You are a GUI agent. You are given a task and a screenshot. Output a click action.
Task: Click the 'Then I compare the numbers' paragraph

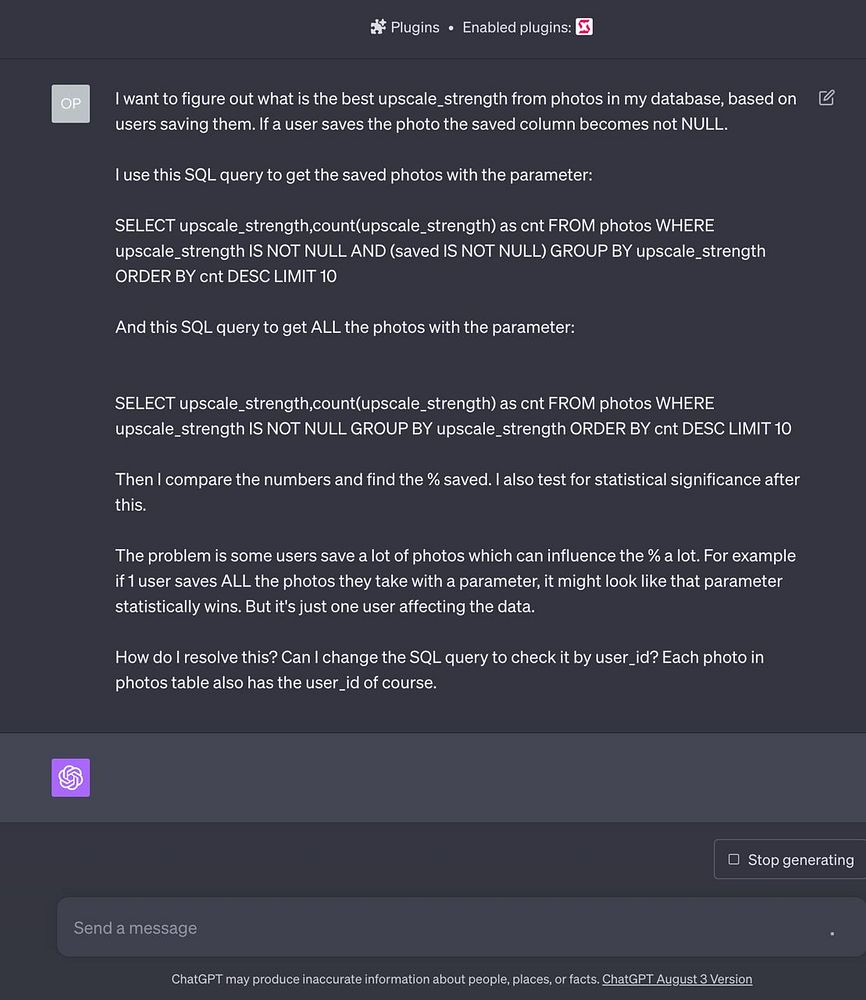pyautogui.click(x=457, y=492)
